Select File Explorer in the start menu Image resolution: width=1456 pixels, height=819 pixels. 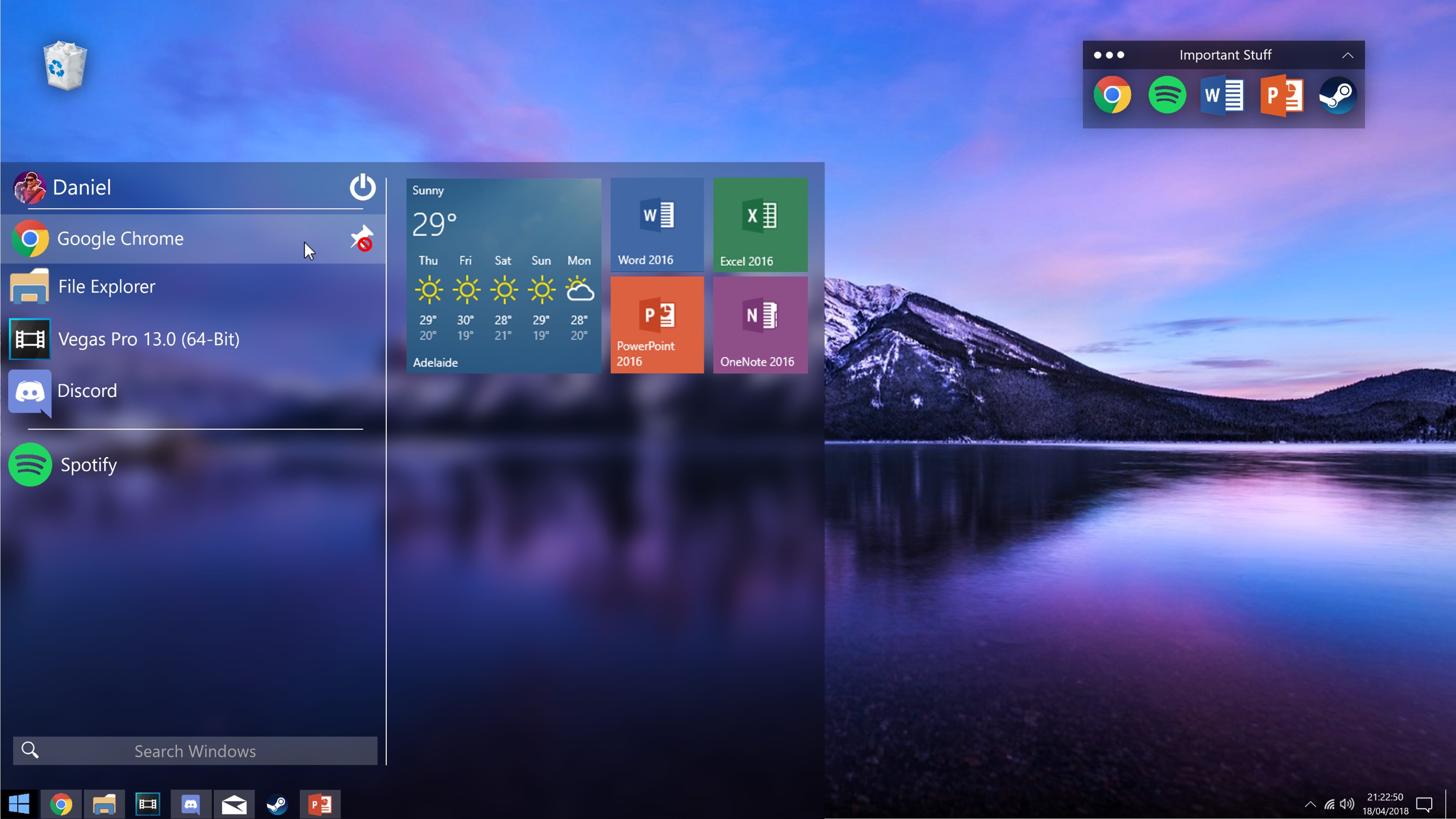click(106, 287)
